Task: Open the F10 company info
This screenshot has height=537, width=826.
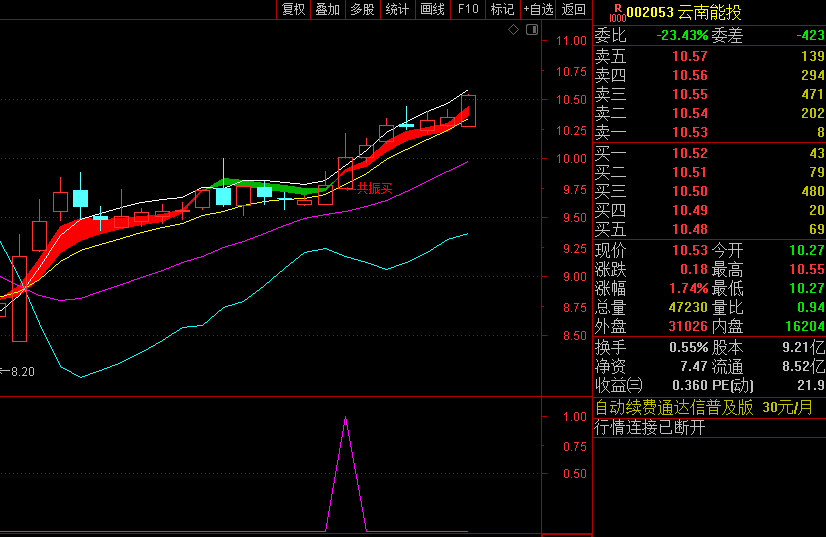Action: tap(468, 9)
